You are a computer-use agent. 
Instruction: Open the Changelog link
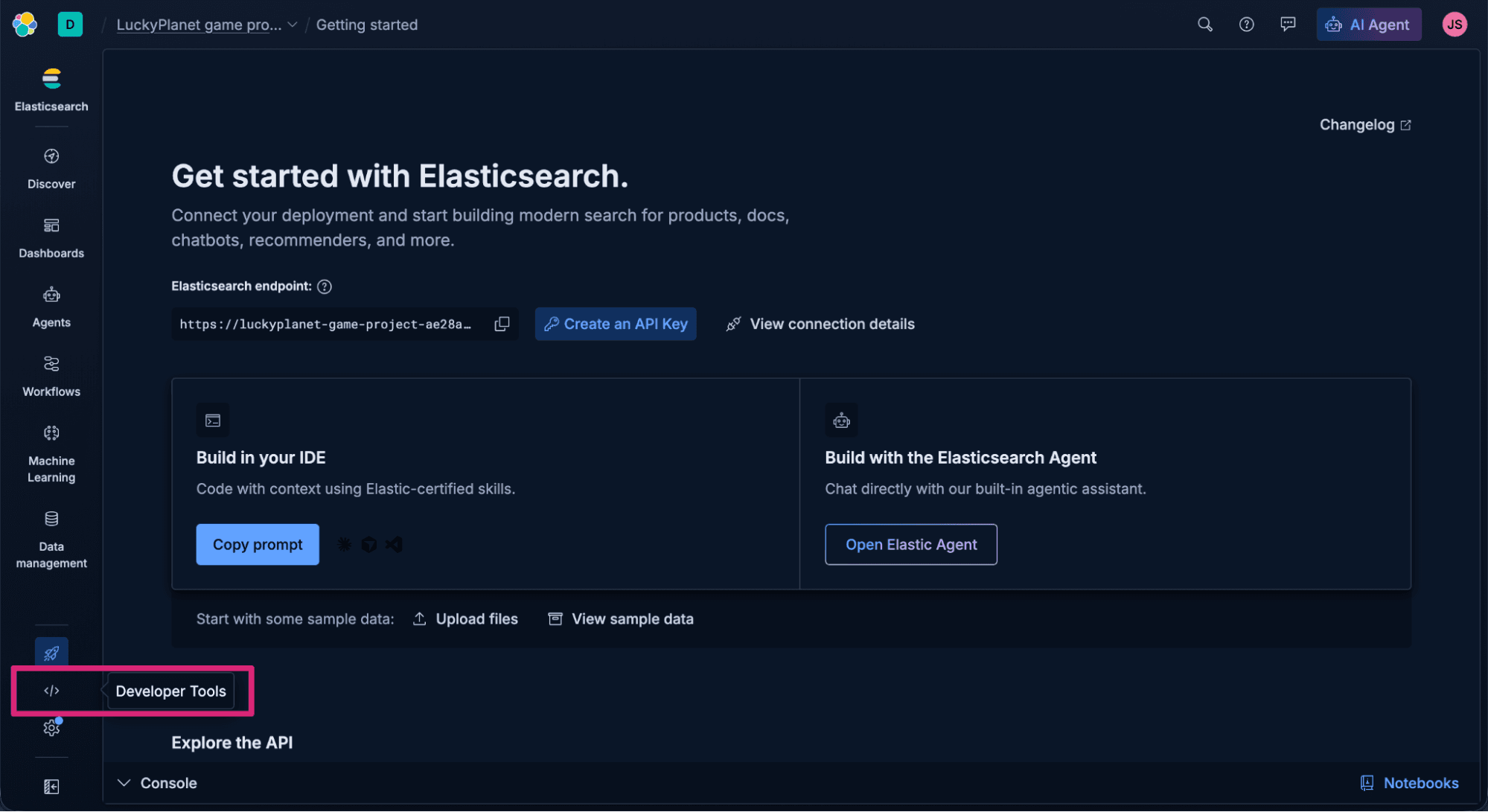(1365, 125)
